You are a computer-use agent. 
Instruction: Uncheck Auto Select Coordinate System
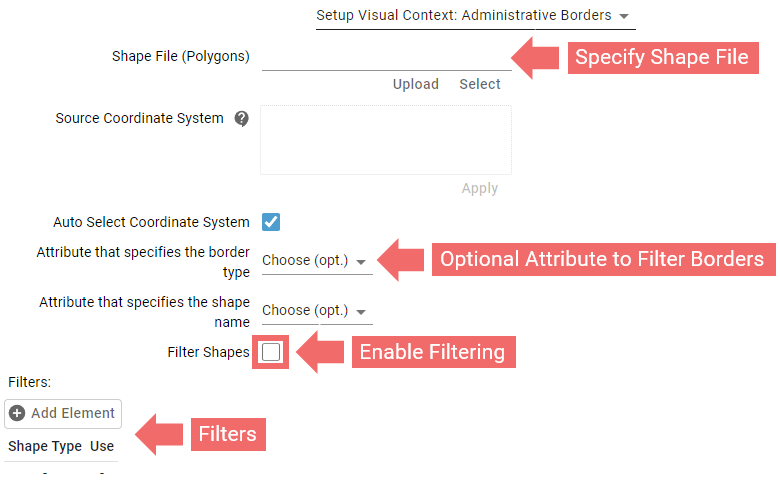point(271,222)
